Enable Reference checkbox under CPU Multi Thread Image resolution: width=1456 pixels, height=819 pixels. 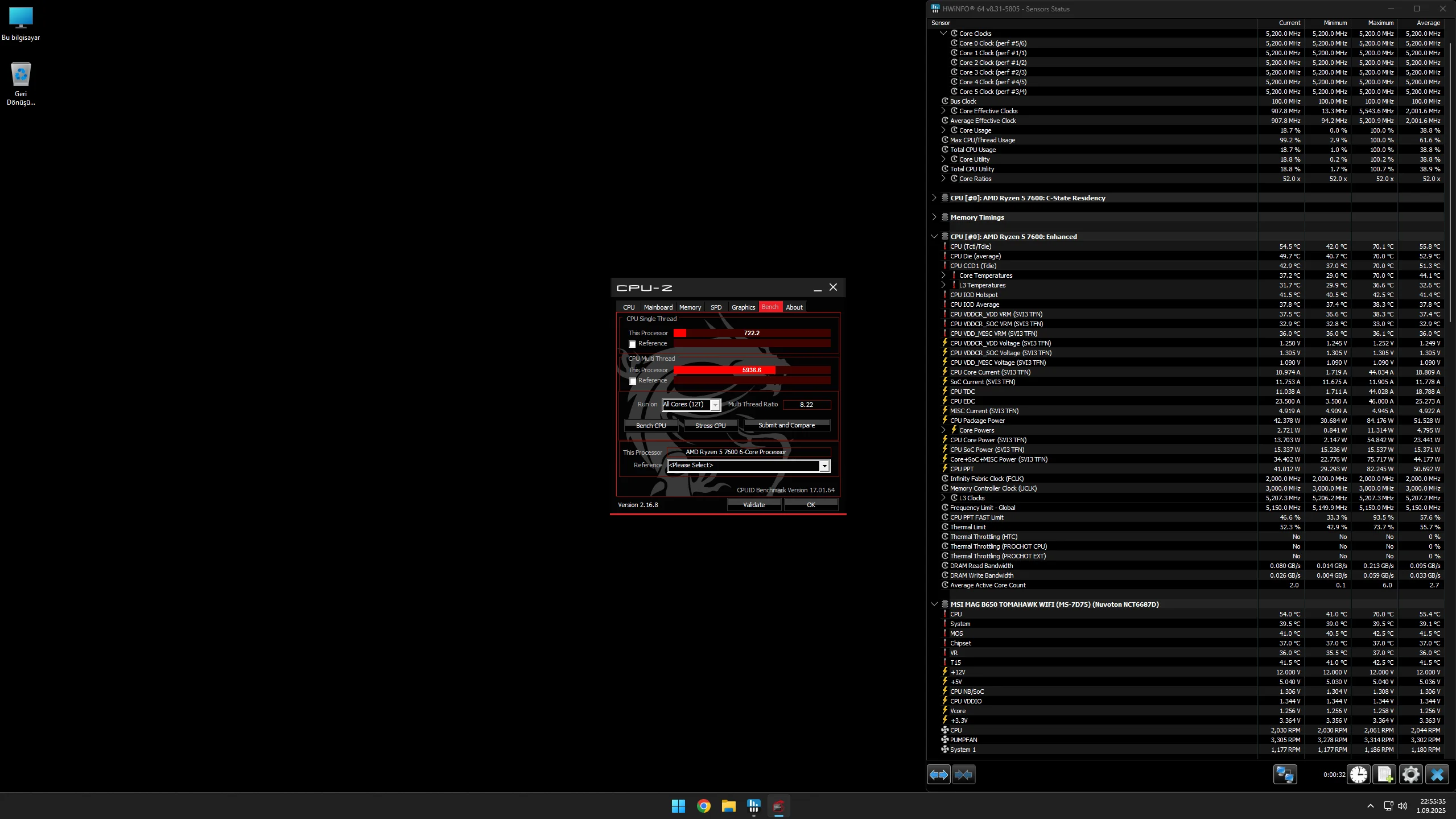pyautogui.click(x=632, y=381)
